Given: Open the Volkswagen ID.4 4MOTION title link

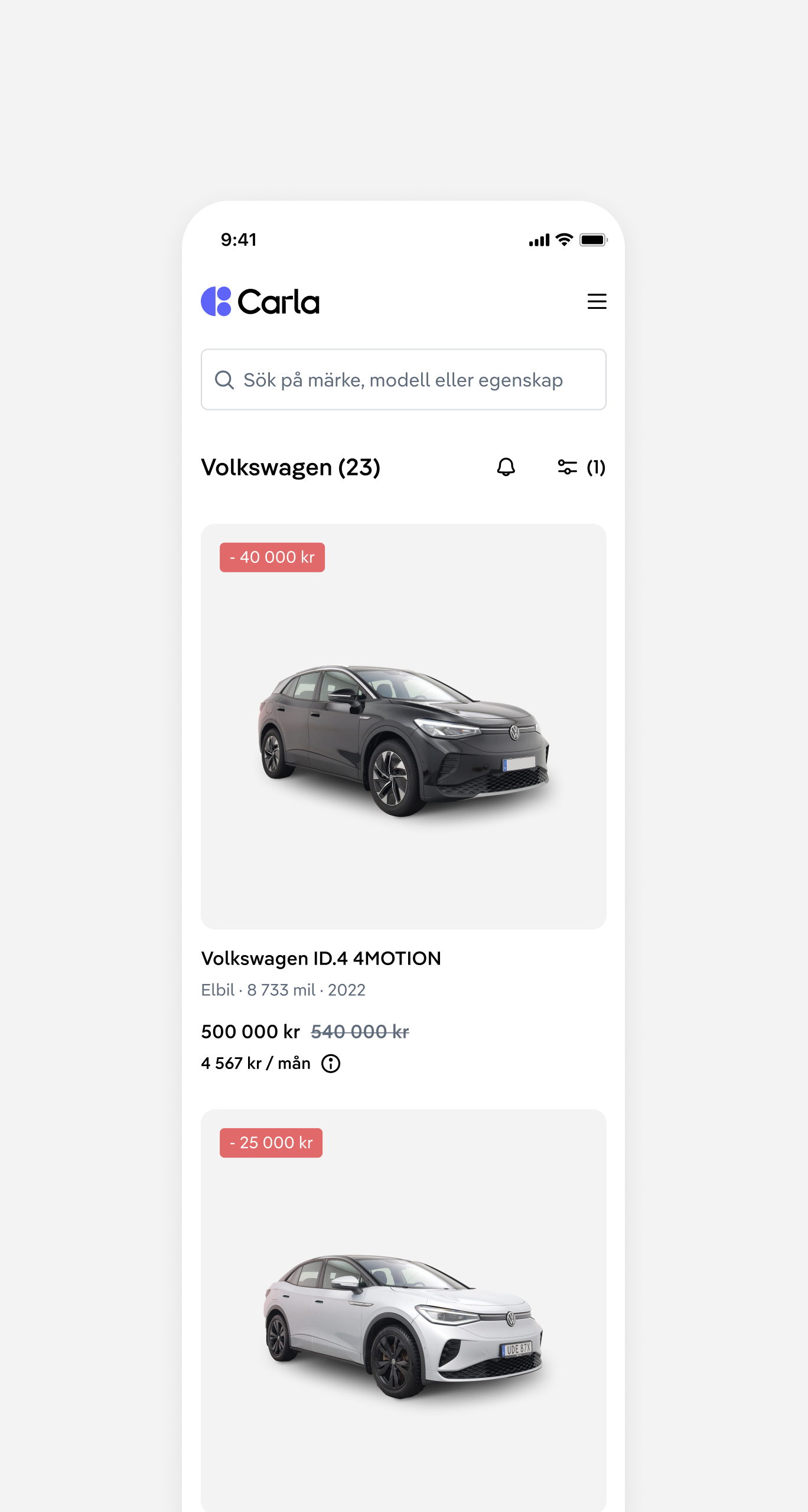Looking at the screenshot, I should point(321,958).
